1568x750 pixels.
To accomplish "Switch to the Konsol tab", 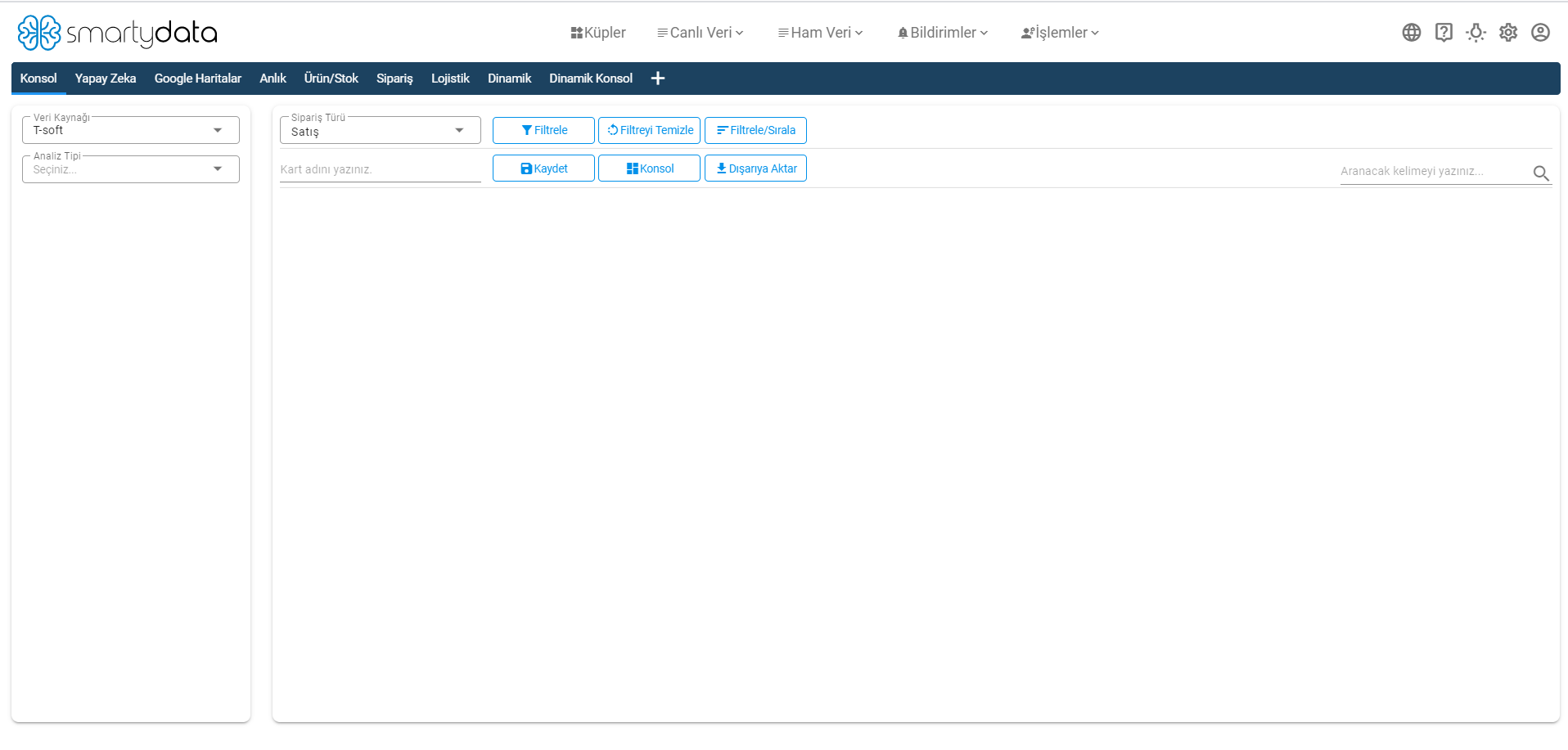I will (38, 79).
